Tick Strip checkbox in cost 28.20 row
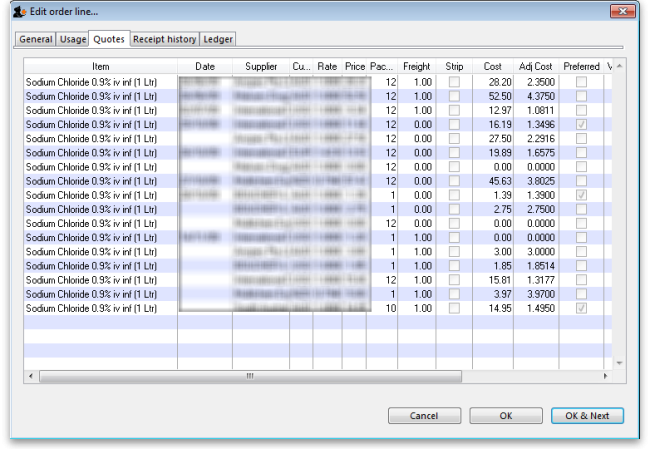Viewport: 650px width, 449px height. [x=454, y=81]
